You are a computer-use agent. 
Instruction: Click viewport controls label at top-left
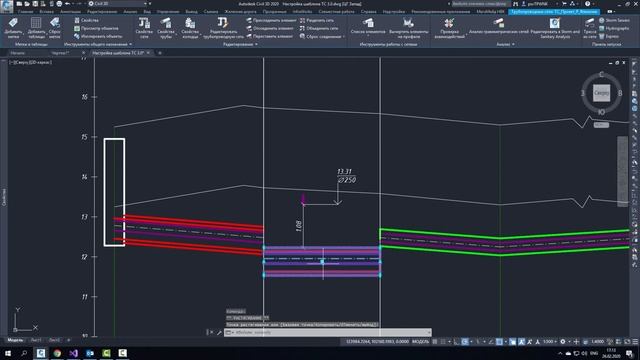(31, 62)
